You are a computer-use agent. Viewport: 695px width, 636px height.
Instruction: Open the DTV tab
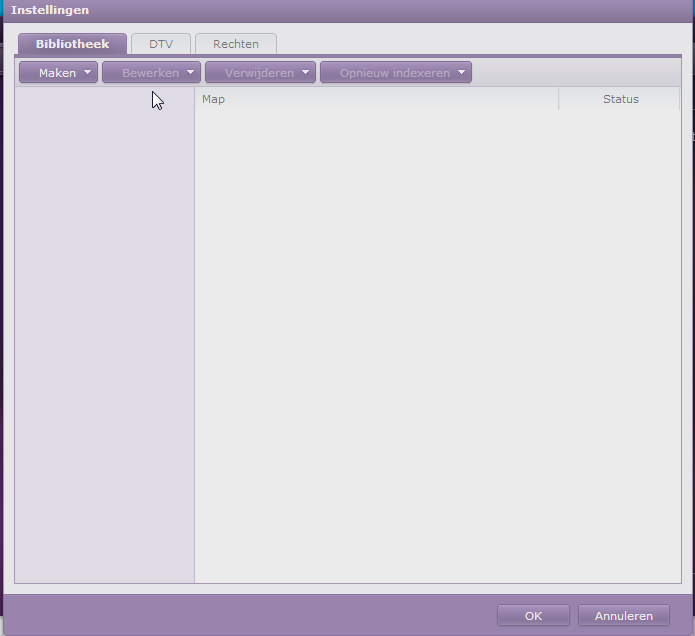click(161, 44)
